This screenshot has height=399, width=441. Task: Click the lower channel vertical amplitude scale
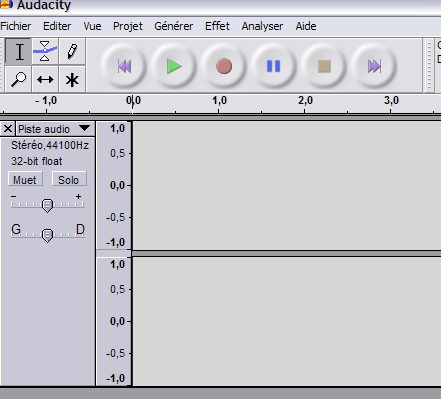point(114,321)
